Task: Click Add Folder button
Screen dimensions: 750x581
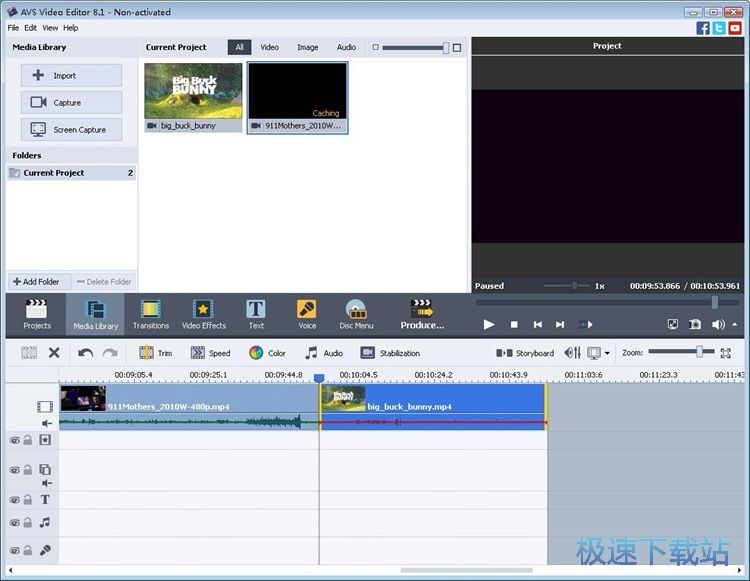Action: [39, 282]
